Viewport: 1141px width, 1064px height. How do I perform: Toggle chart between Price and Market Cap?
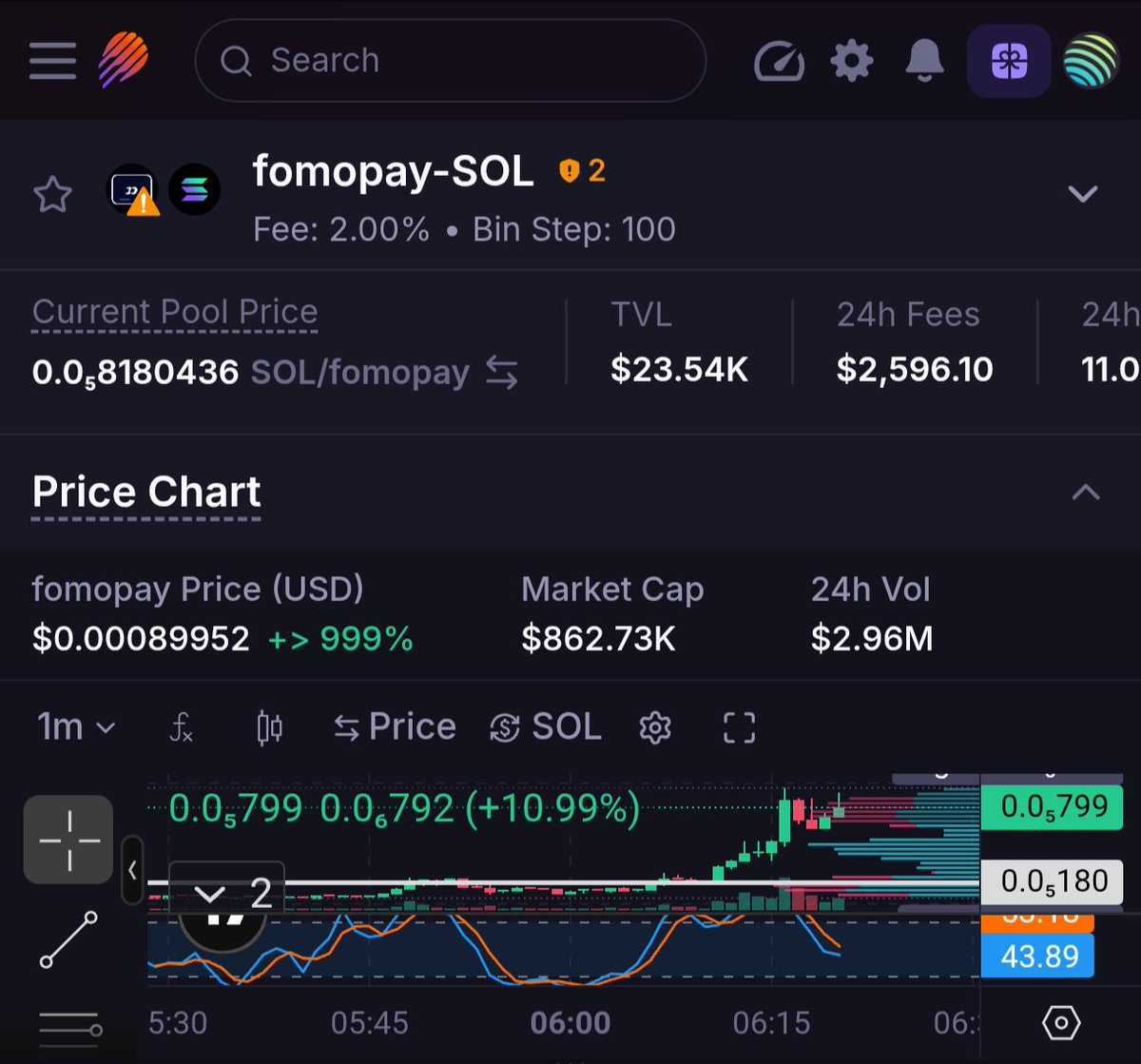click(x=395, y=727)
